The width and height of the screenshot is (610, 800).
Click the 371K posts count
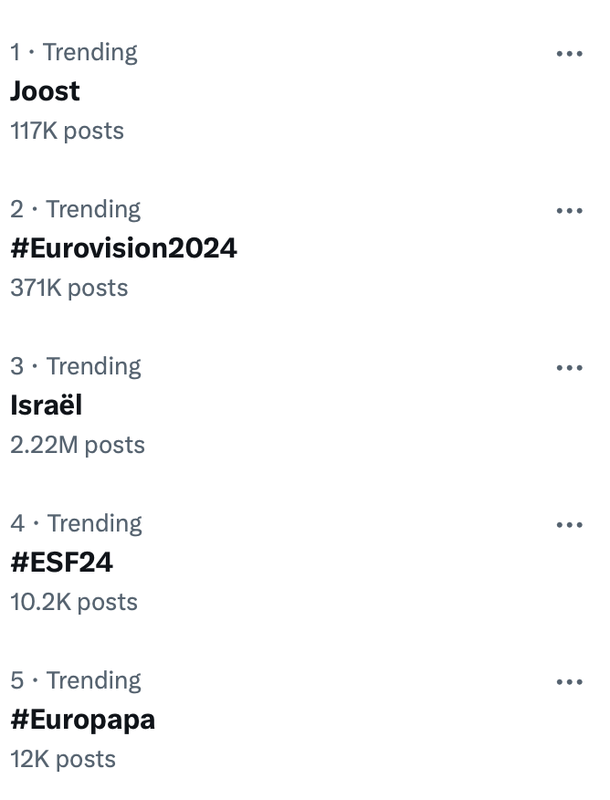tap(69, 288)
